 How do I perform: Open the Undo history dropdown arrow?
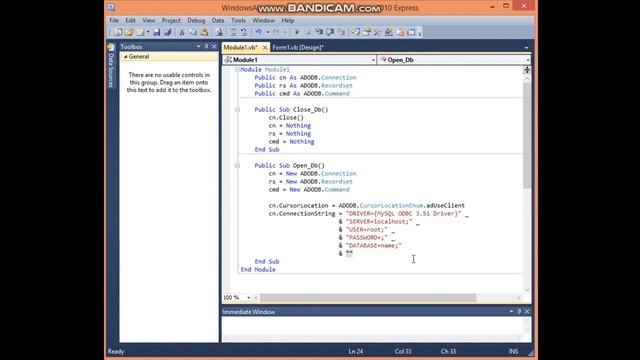click(268, 32)
